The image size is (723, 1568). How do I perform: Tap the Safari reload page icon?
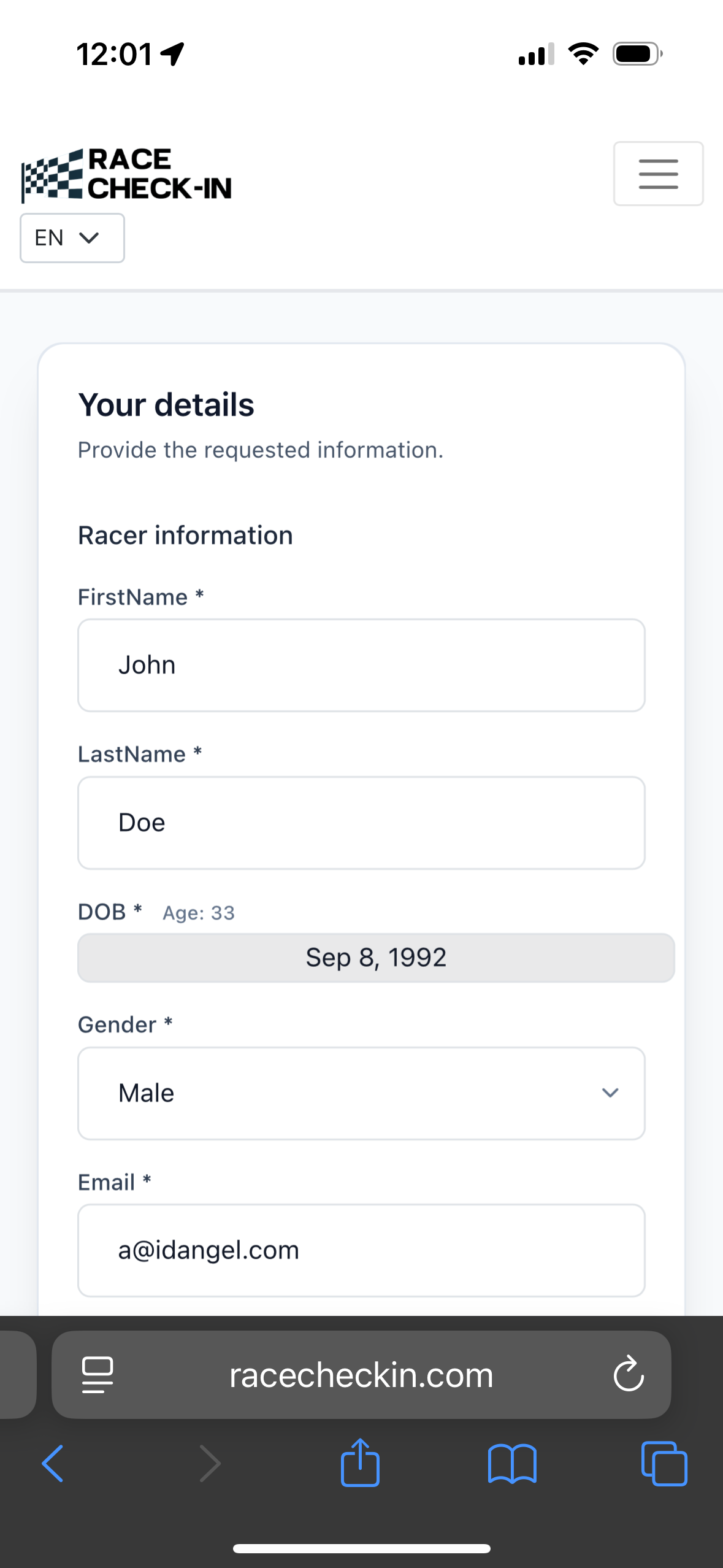pyautogui.click(x=629, y=1374)
